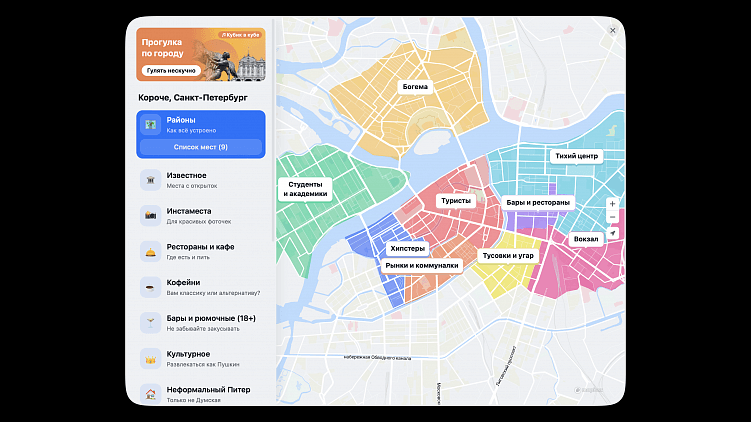751x422 pixels.
Task: Click the Неформальный Питер house icon
Action: click(150, 394)
